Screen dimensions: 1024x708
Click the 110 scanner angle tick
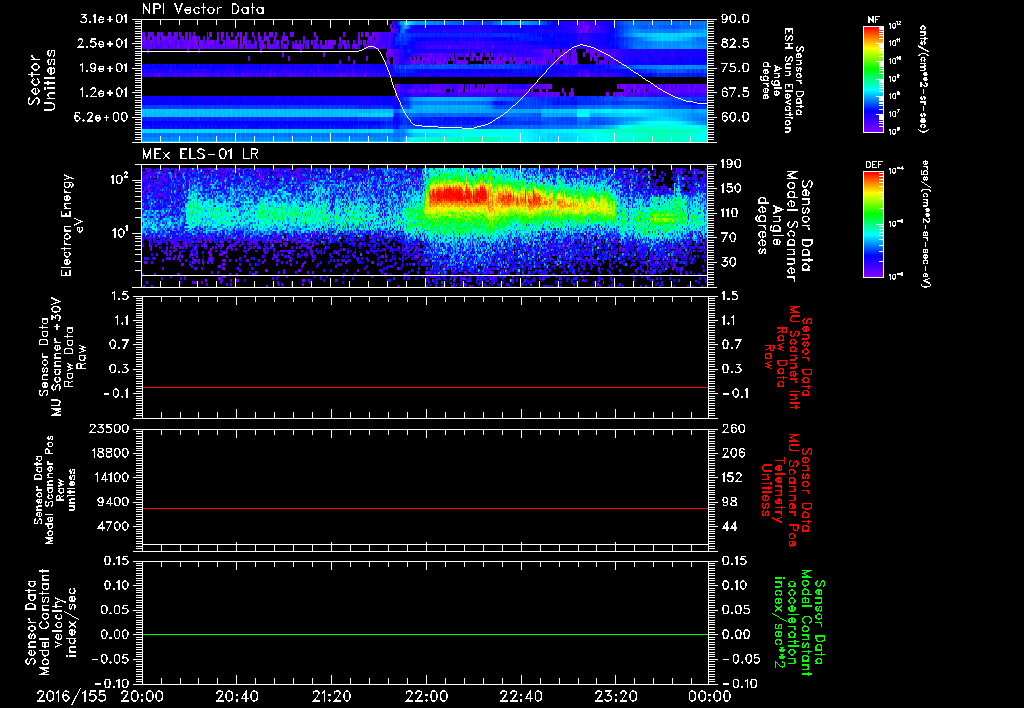click(x=731, y=213)
